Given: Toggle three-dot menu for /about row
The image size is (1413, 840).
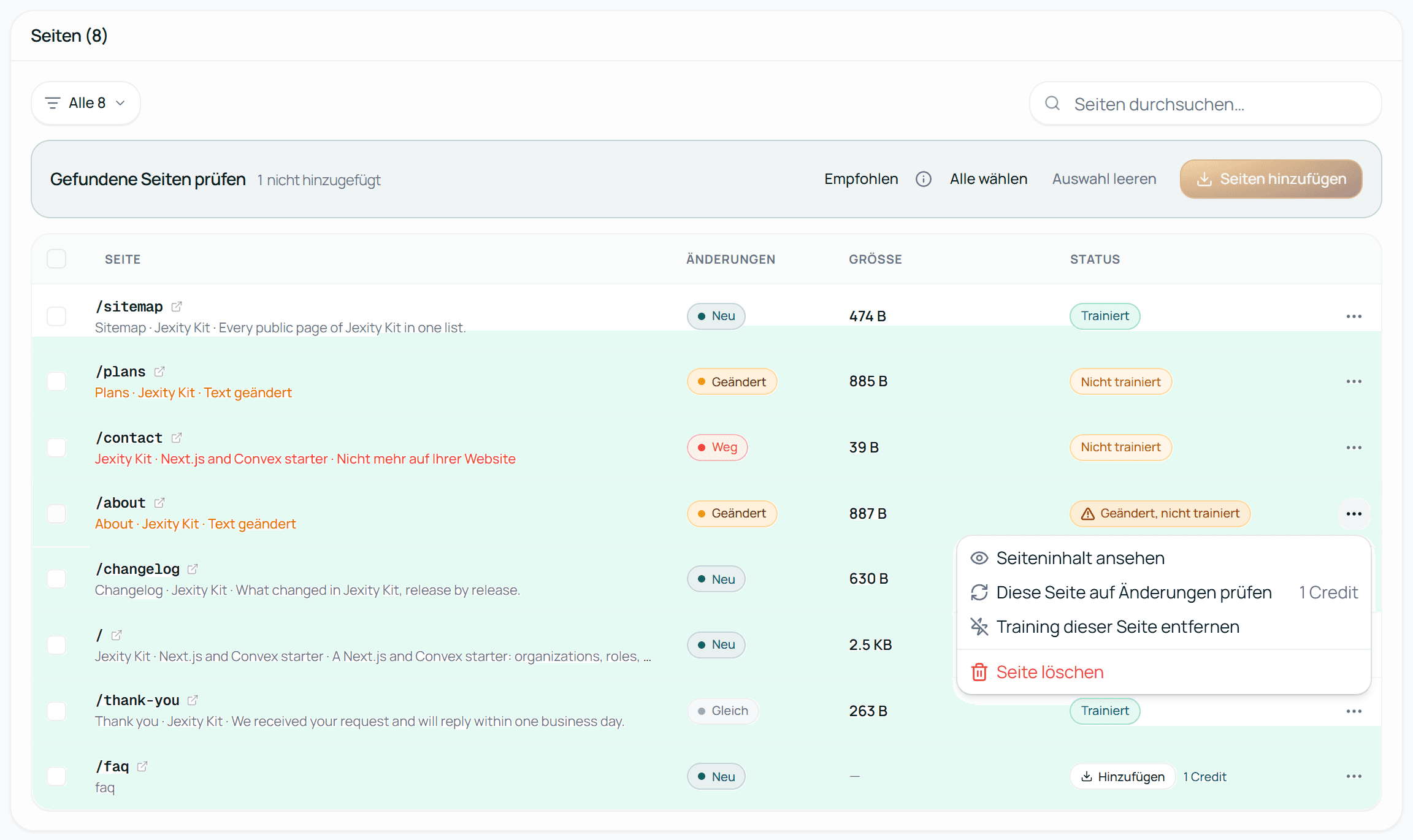Looking at the screenshot, I should 1354,514.
